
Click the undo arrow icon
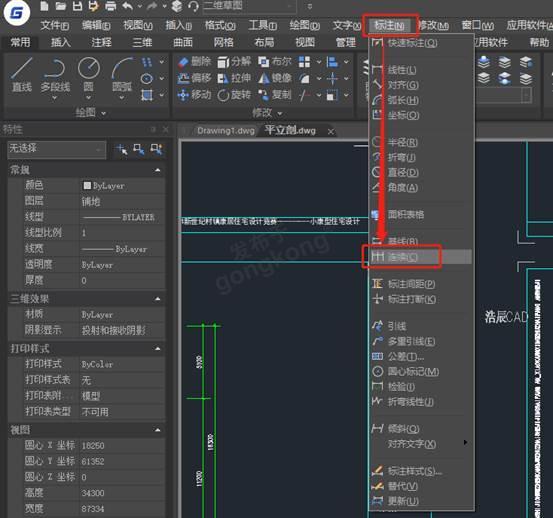point(128,6)
